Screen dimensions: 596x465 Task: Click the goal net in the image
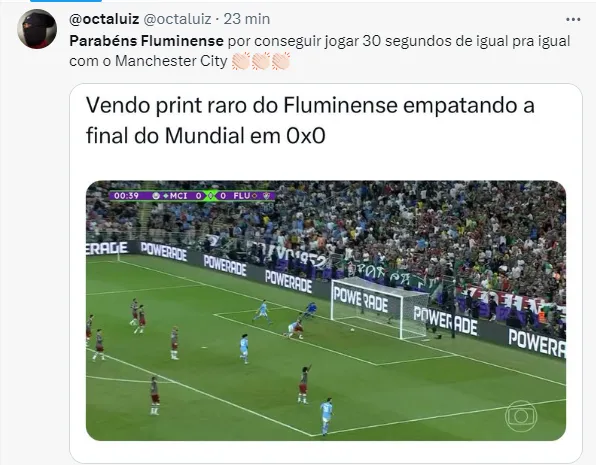(x=379, y=306)
